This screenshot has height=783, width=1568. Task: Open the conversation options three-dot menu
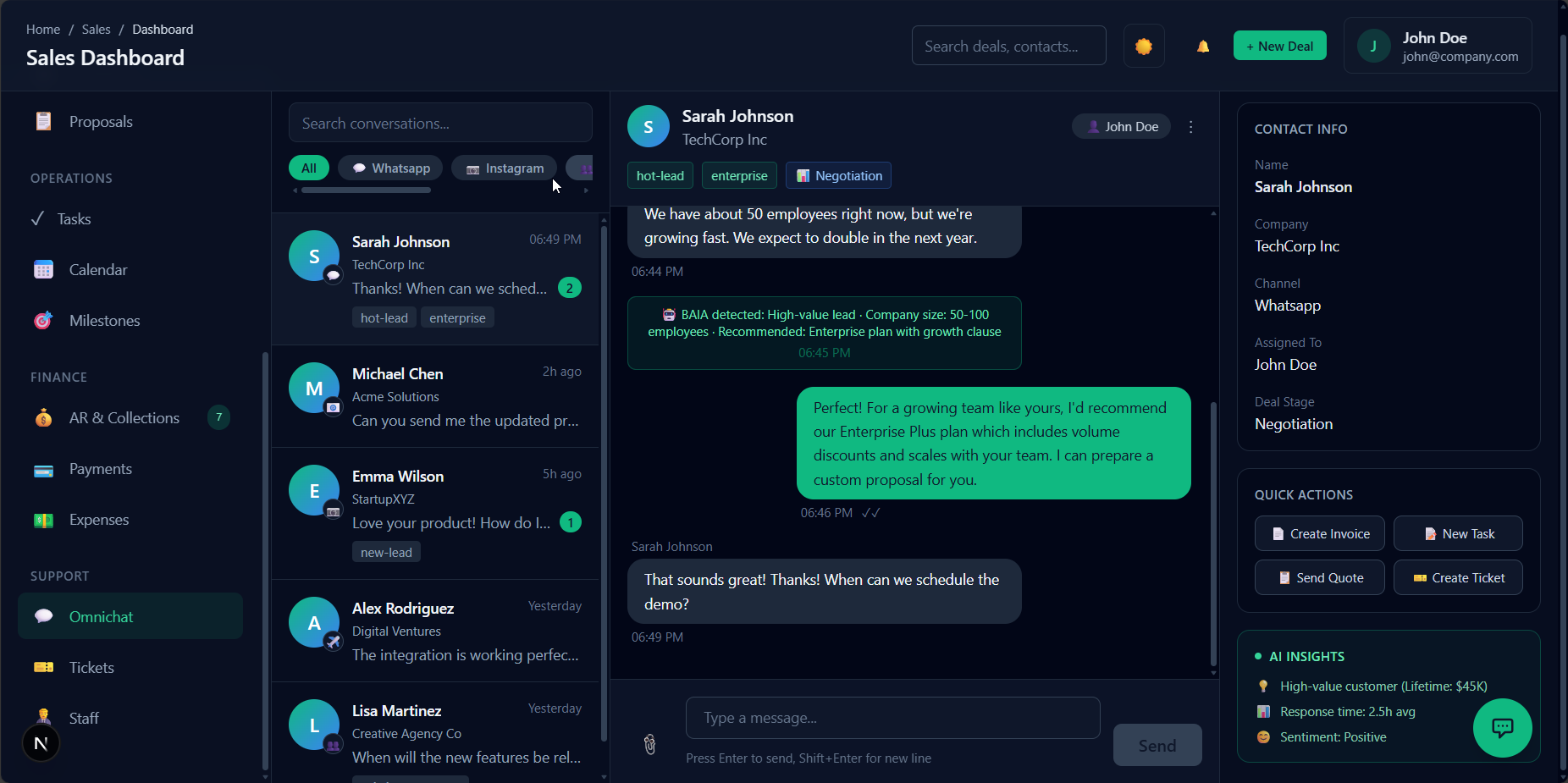click(x=1190, y=126)
